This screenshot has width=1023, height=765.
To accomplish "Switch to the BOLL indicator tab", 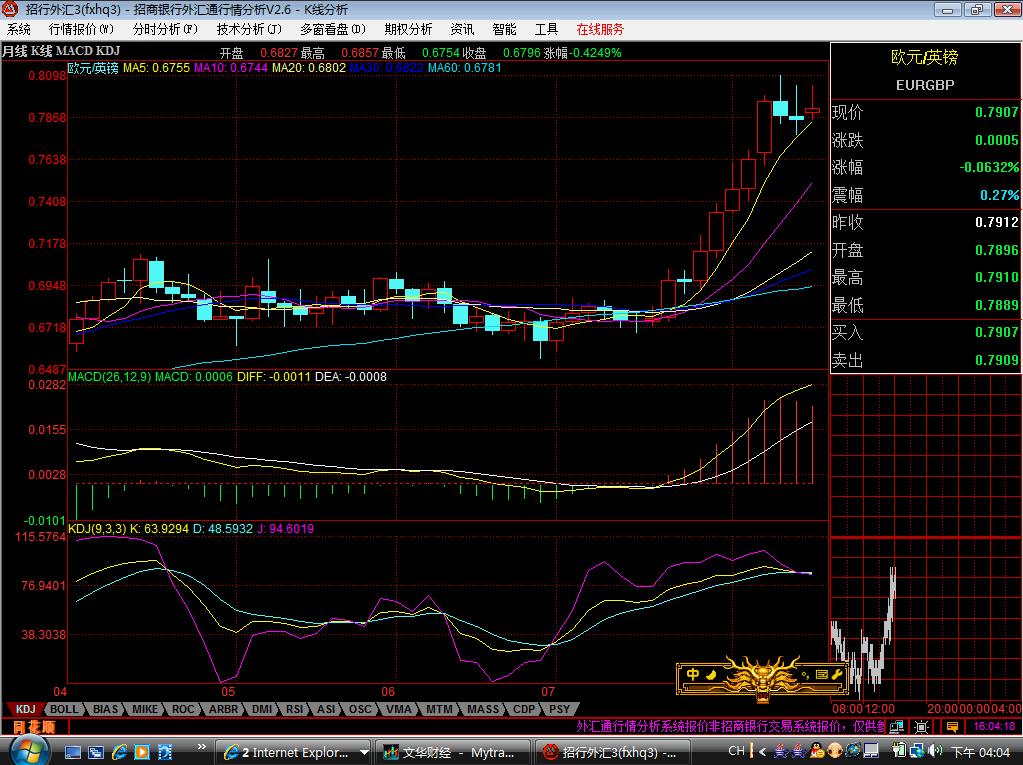I will pos(64,709).
